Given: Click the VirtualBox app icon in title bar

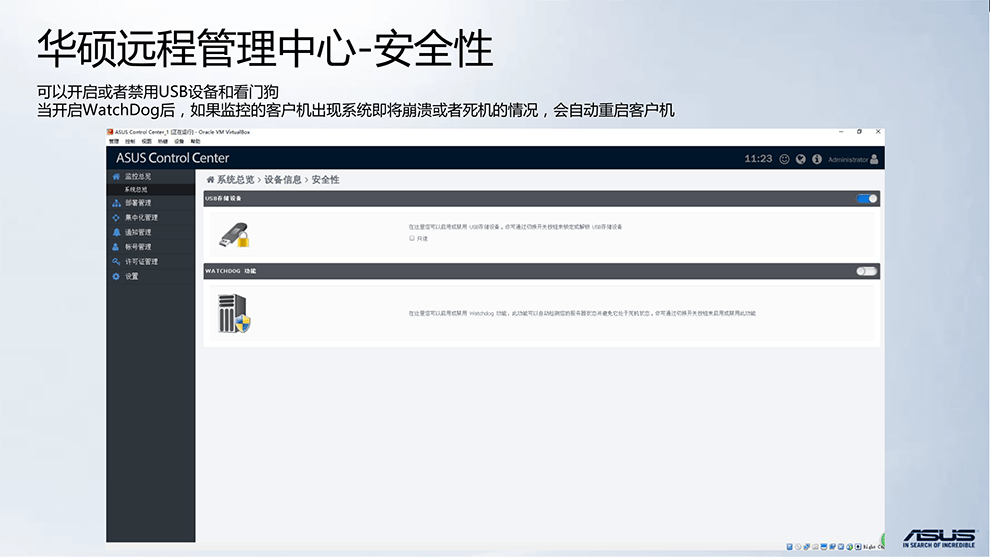Looking at the screenshot, I should coord(110,132).
